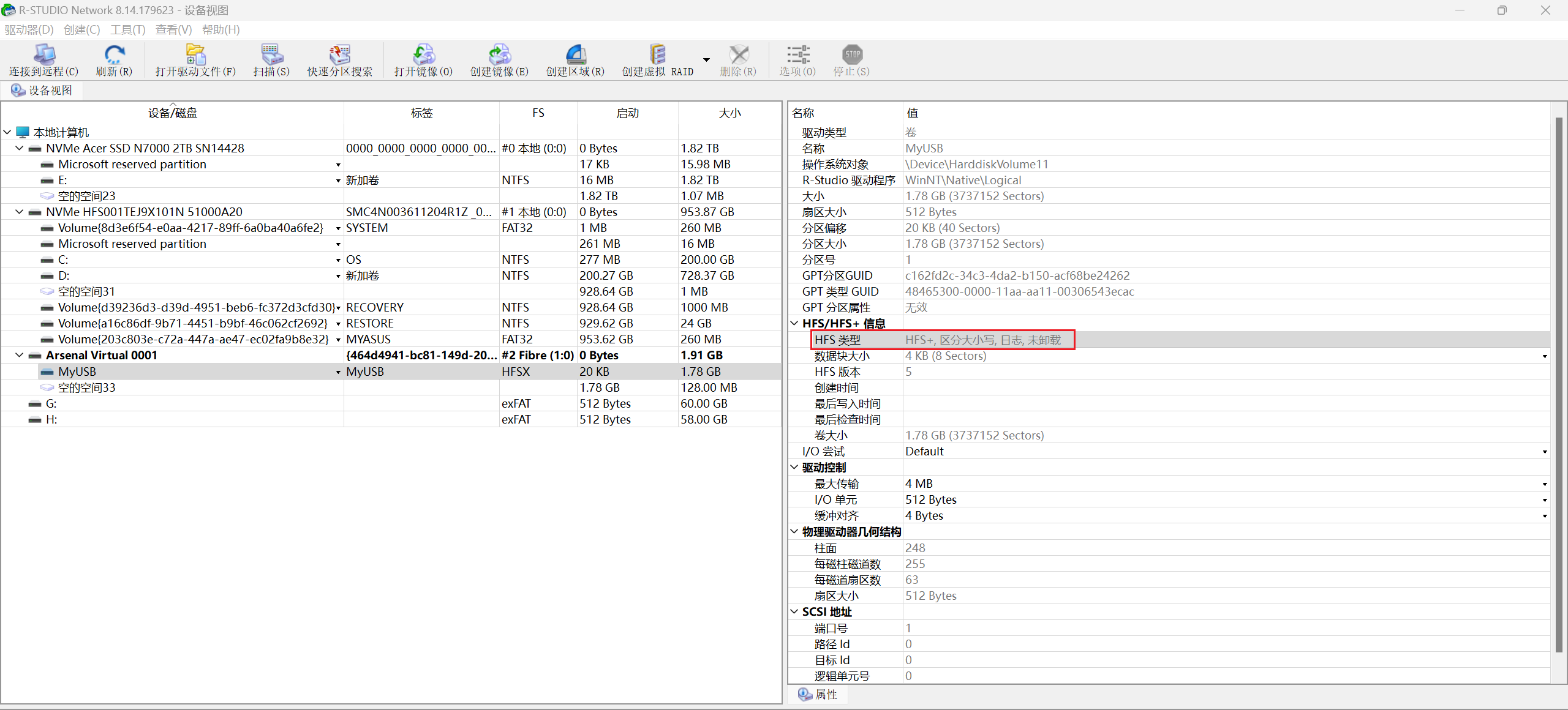This screenshot has width=1568, height=710.
Task: Click the drive icon of G: volume
Action: click(35, 403)
